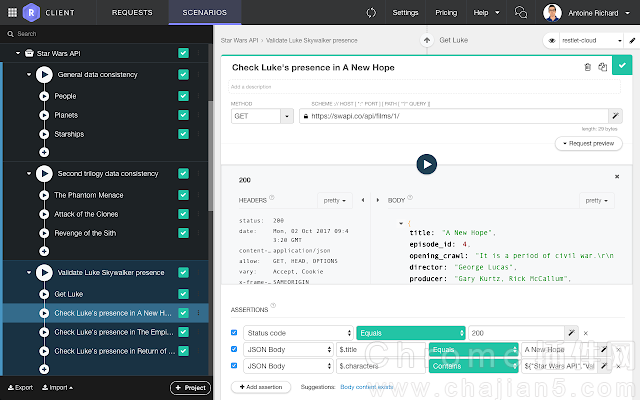Play the Attack of the Clones request
Screen dimensions: 640x400
tap(44, 214)
